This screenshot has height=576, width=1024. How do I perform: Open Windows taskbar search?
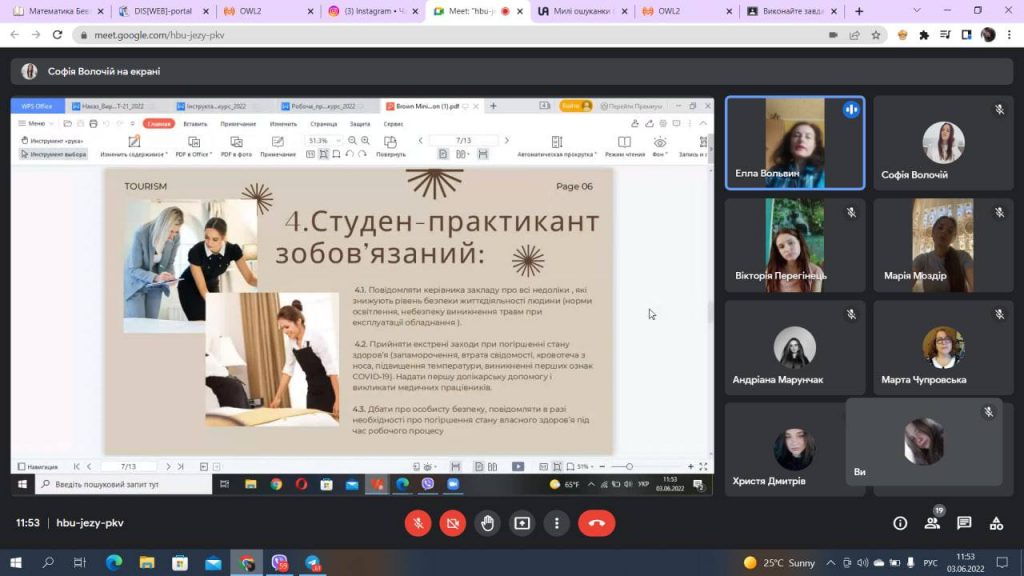coord(48,563)
